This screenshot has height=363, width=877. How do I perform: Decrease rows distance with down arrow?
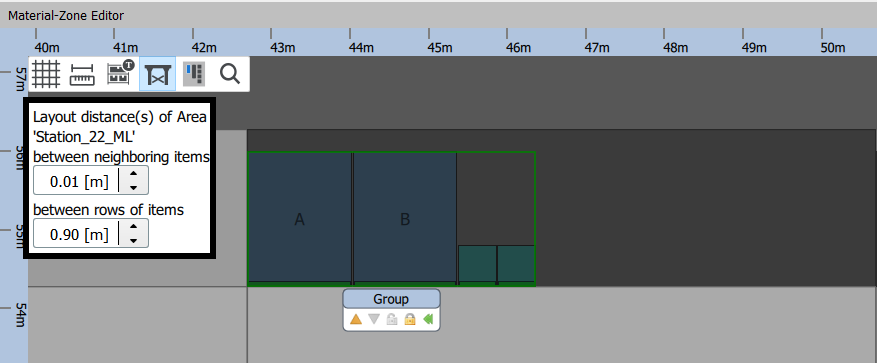[x=134, y=241]
